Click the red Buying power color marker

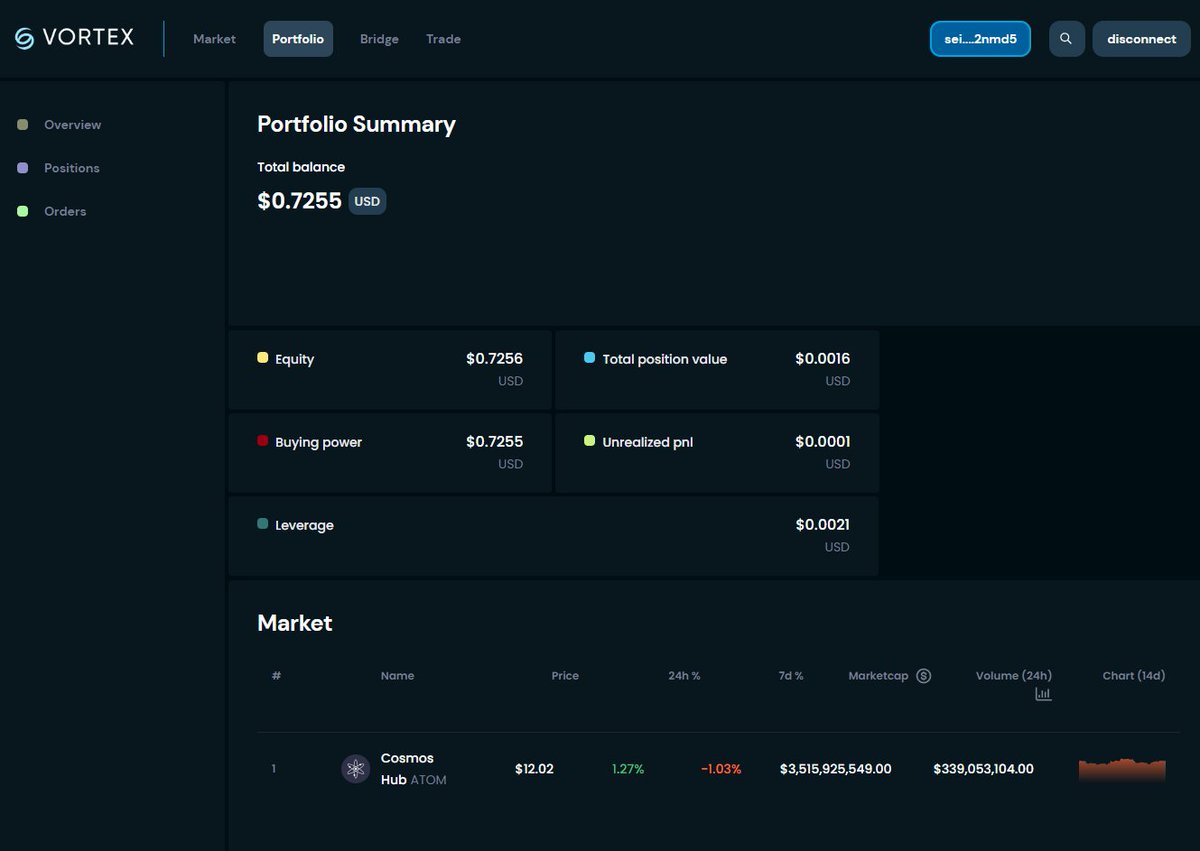tap(263, 440)
